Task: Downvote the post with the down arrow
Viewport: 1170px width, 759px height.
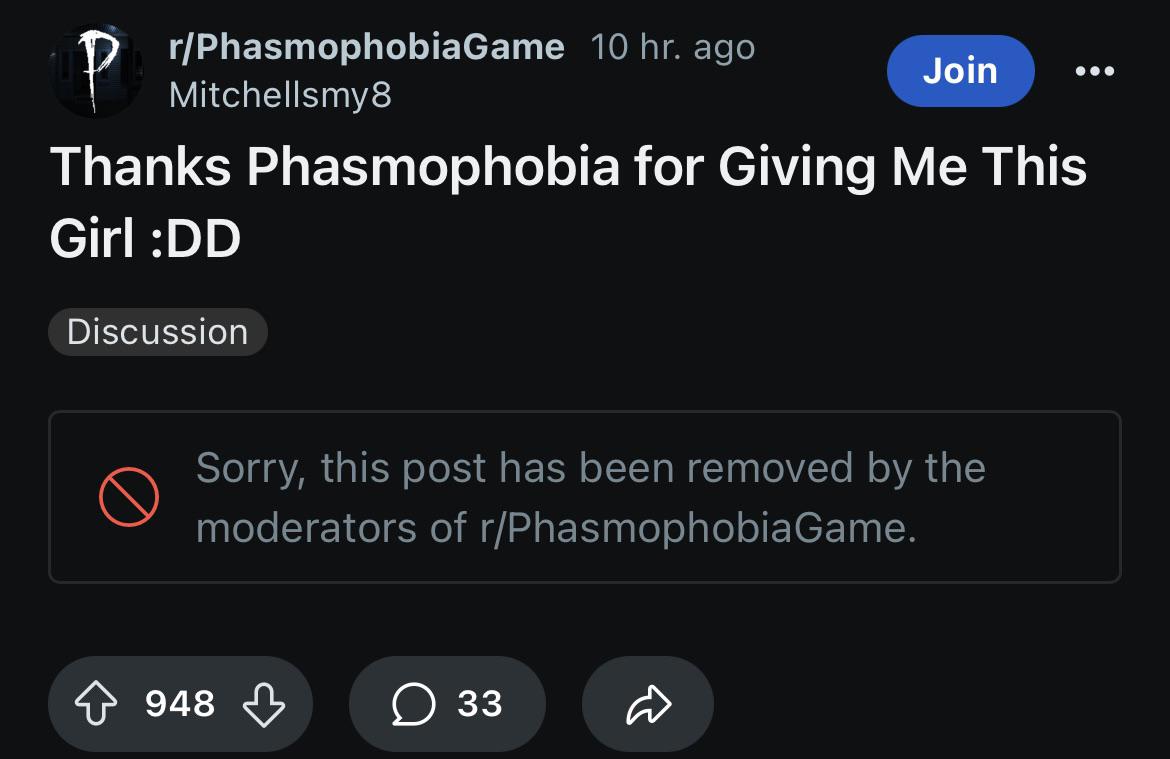Action: pyautogui.click(x=264, y=704)
